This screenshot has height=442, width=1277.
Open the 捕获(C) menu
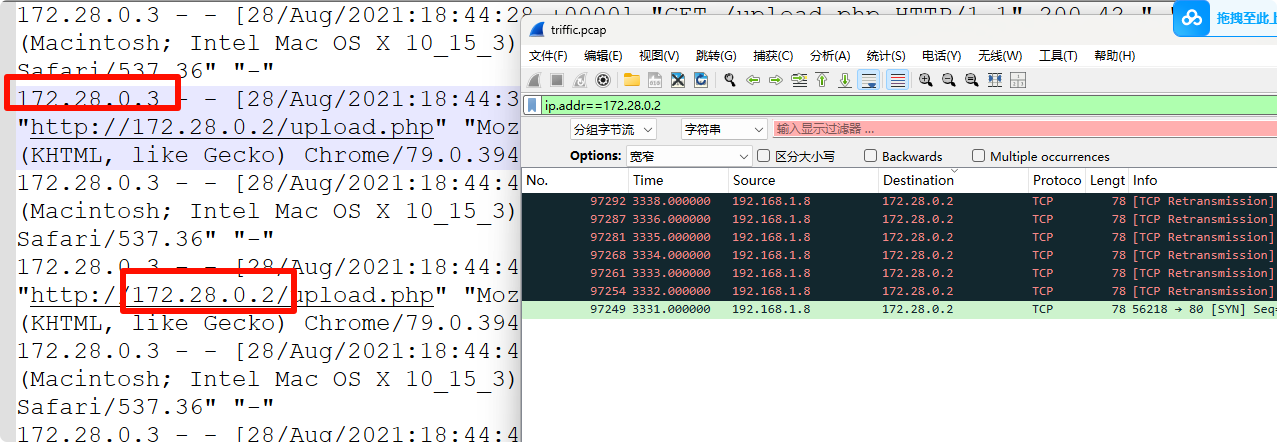[773, 56]
